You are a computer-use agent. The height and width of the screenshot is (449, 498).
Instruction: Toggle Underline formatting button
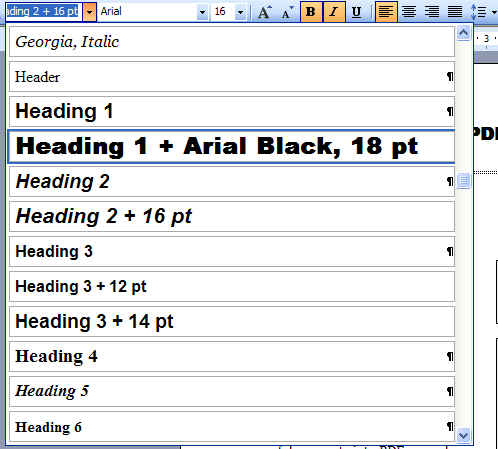(357, 12)
